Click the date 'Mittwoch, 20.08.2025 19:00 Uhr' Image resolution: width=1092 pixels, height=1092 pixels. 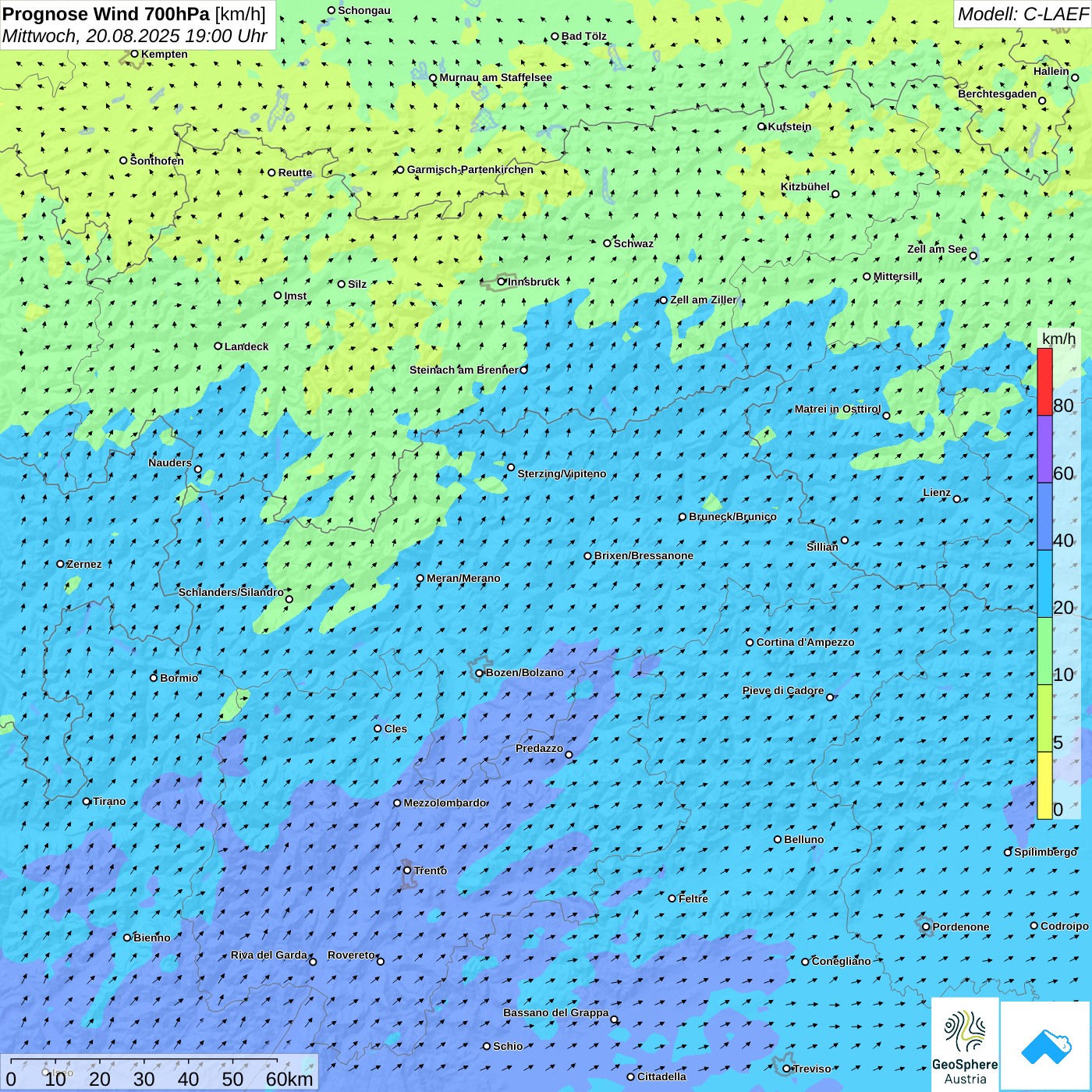pos(135,36)
